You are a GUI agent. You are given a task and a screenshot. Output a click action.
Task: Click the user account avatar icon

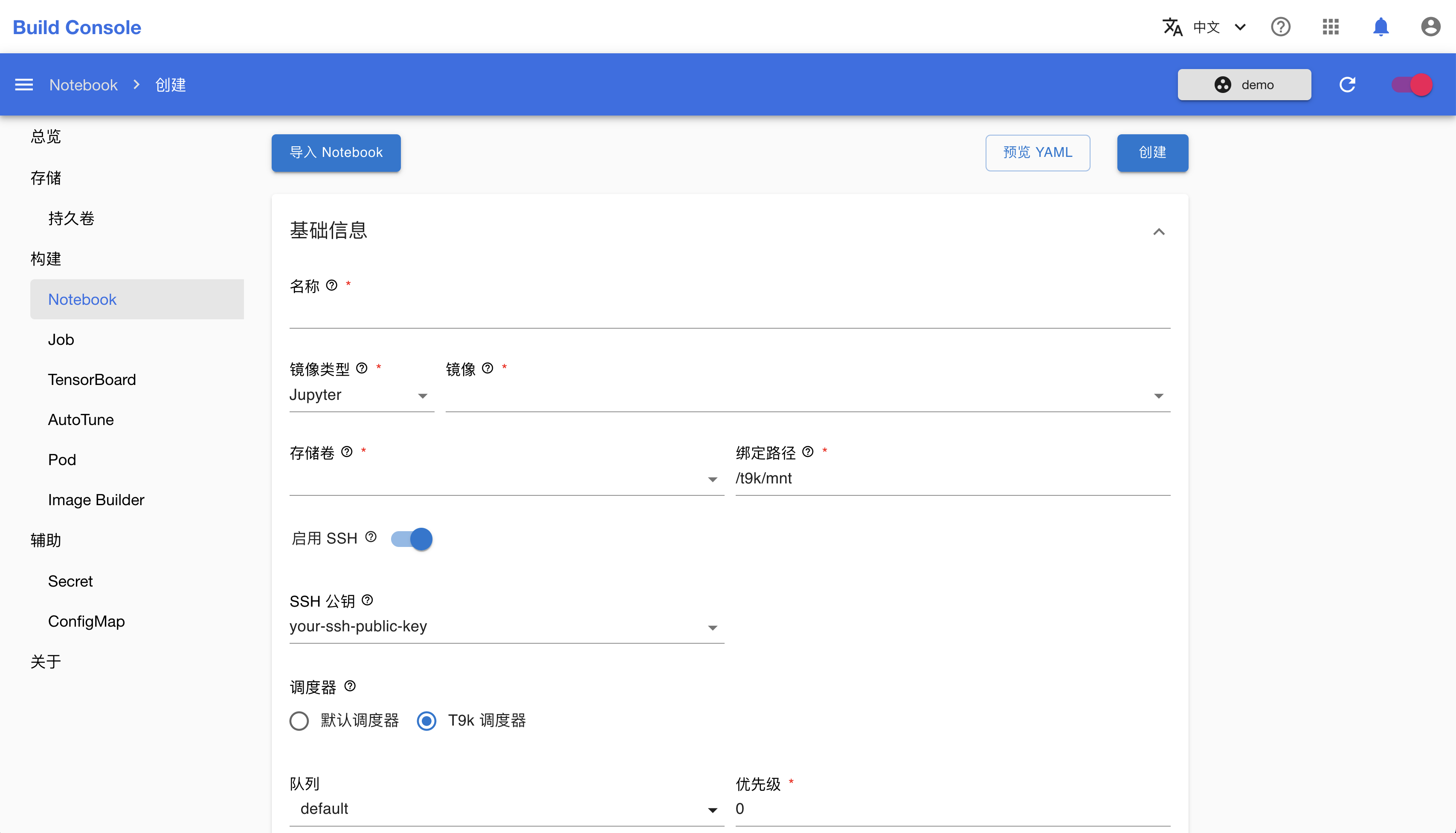[1431, 27]
